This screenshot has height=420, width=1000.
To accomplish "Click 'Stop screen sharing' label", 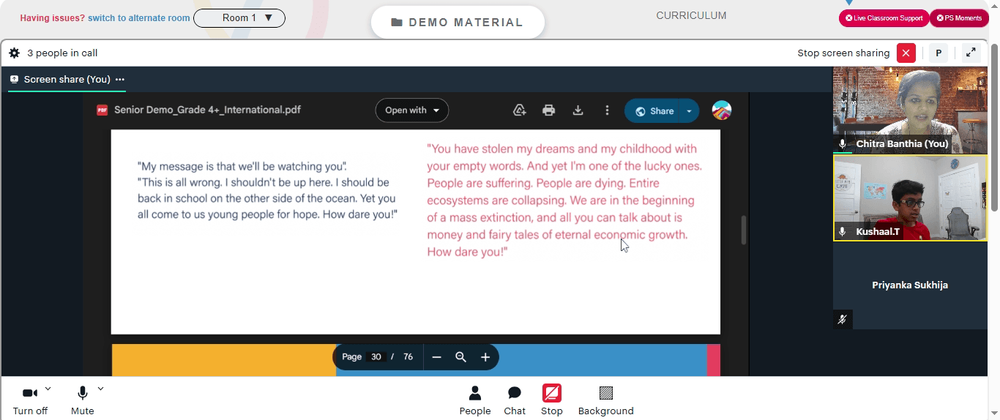I will [x=843, y=53].
